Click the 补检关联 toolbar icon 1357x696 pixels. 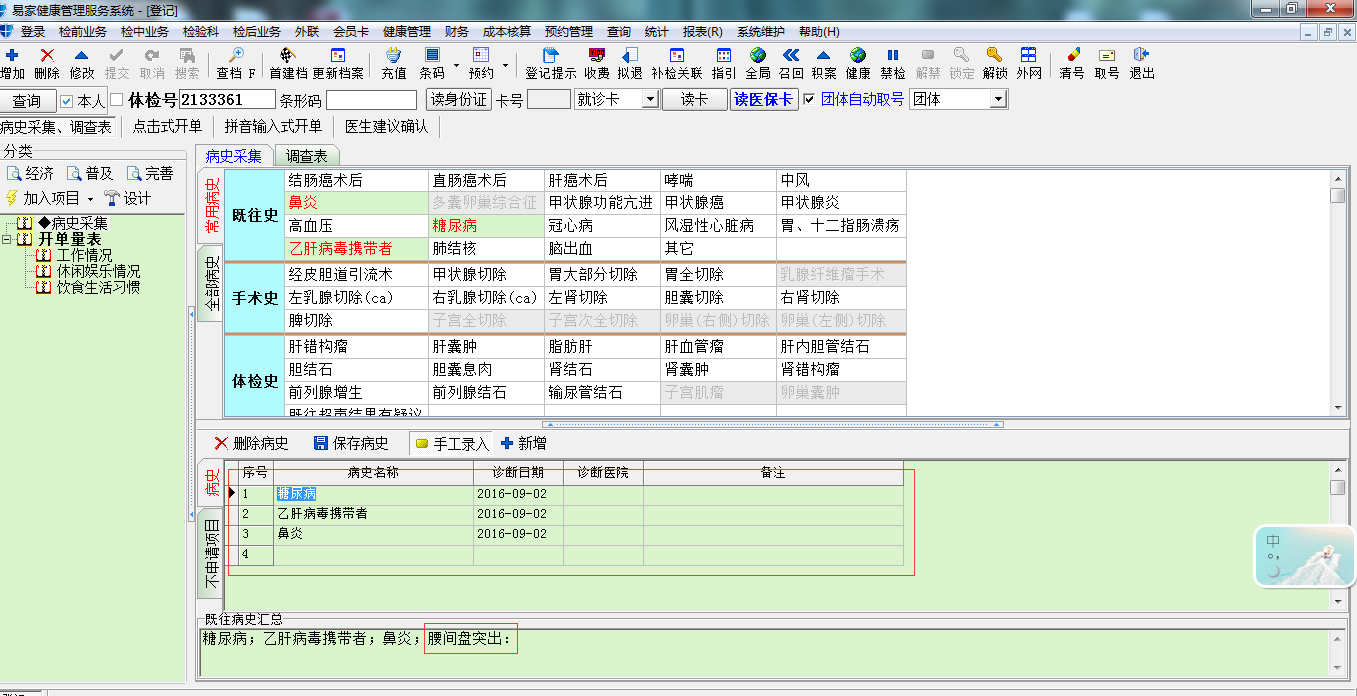click(677, 55)
